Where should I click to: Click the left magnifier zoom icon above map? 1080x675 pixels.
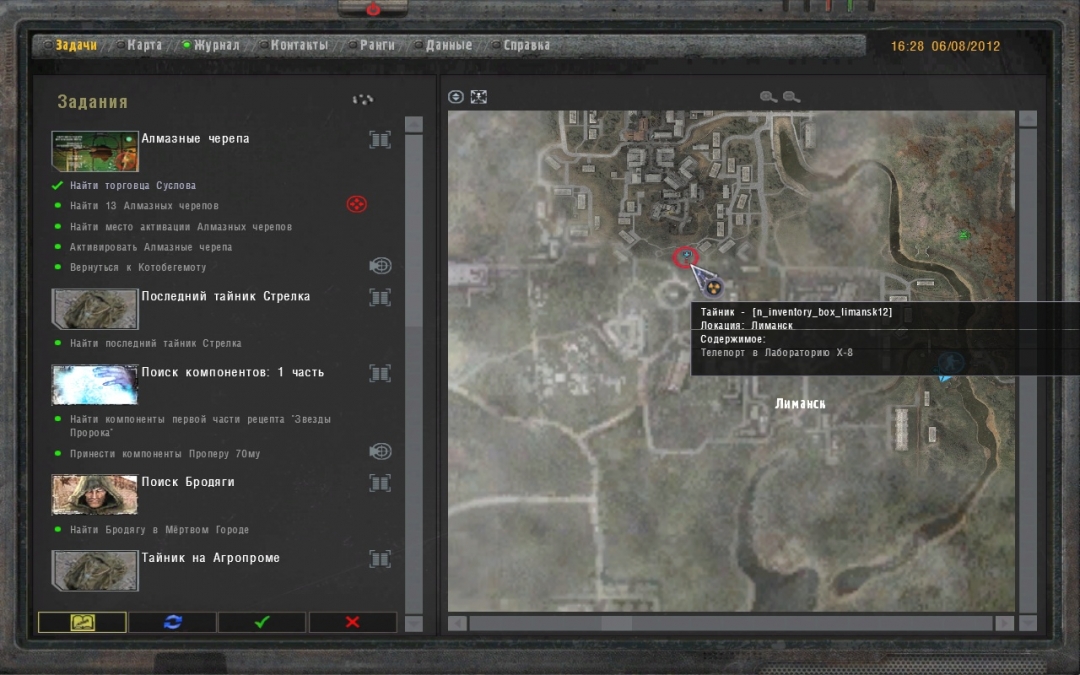[769, 97]
